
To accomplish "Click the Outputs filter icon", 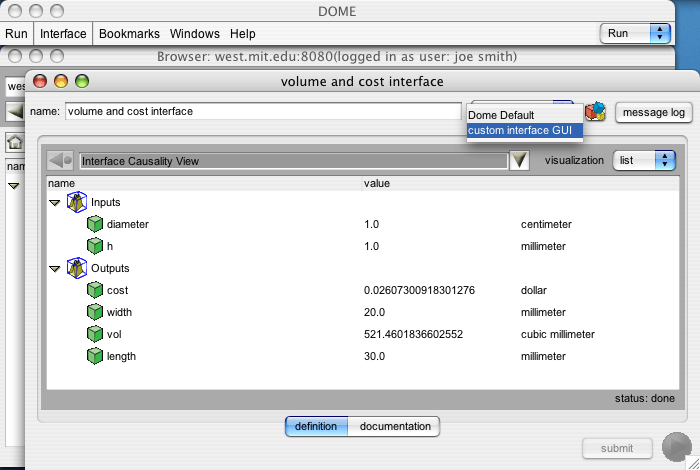I will tap(77, 268).
